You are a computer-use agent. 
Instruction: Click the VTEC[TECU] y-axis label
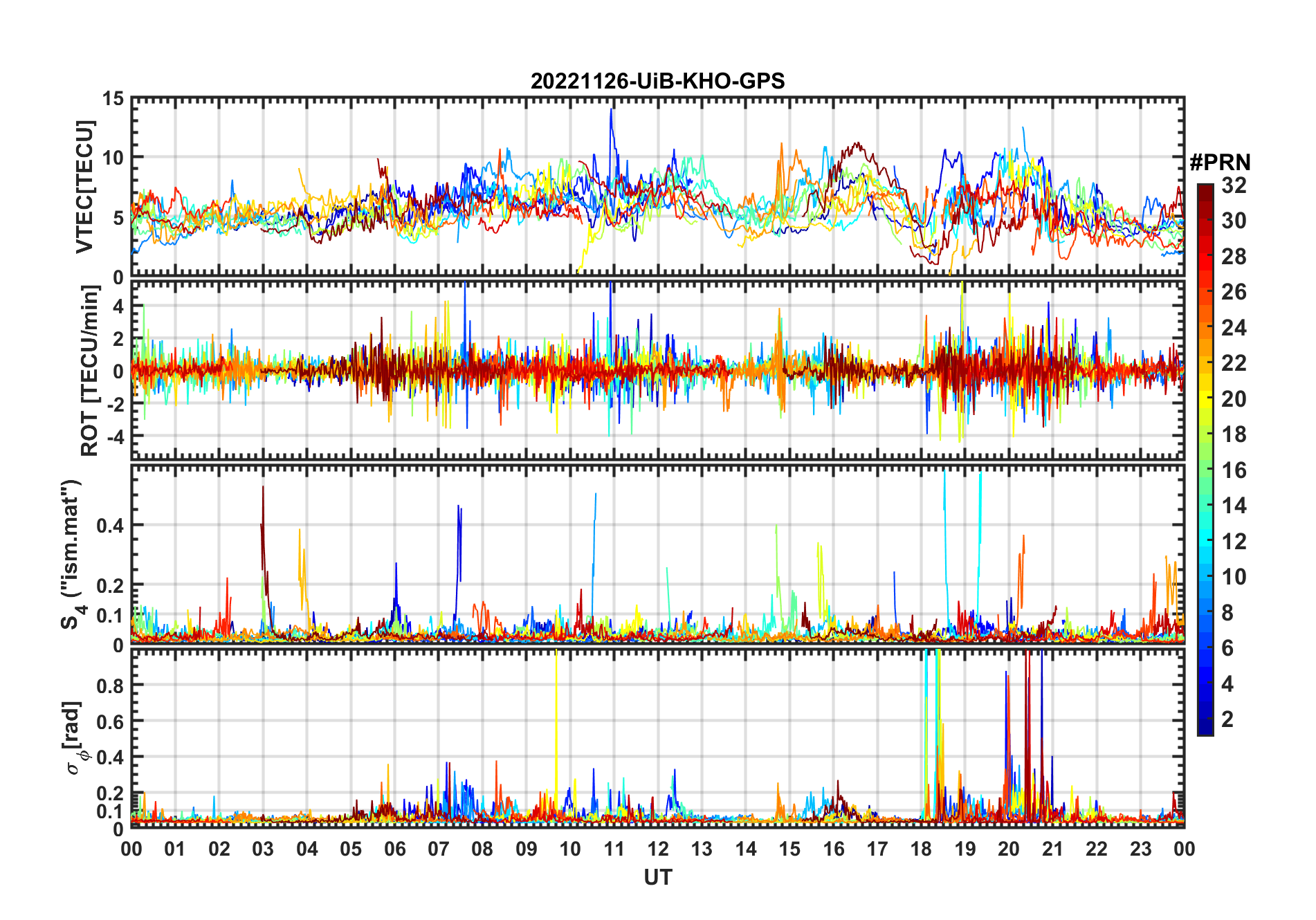(x=85, y=187)
